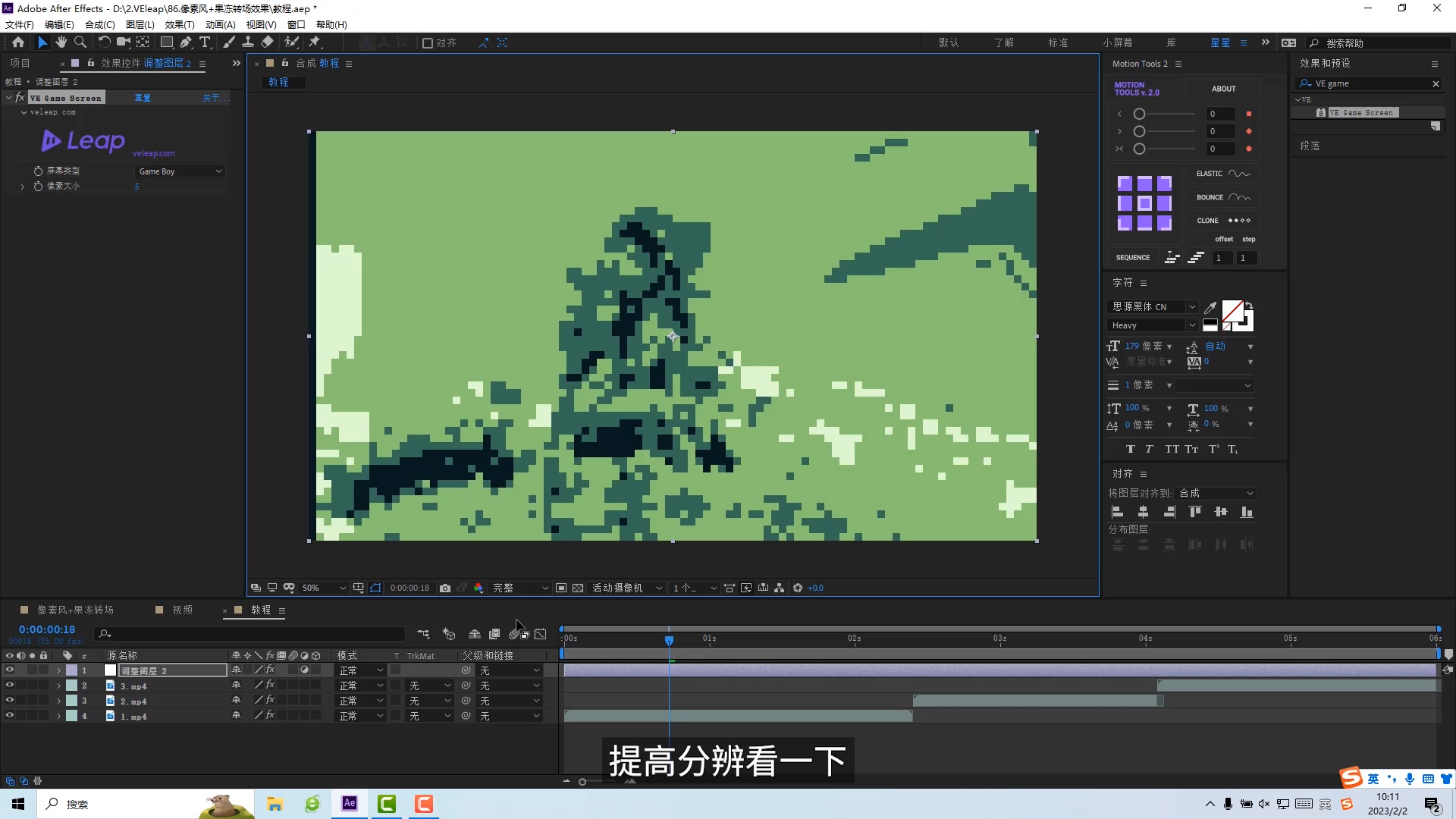Select the Selection arrow tool
The width and height of the screenshot is (1456, 819).
42,42
